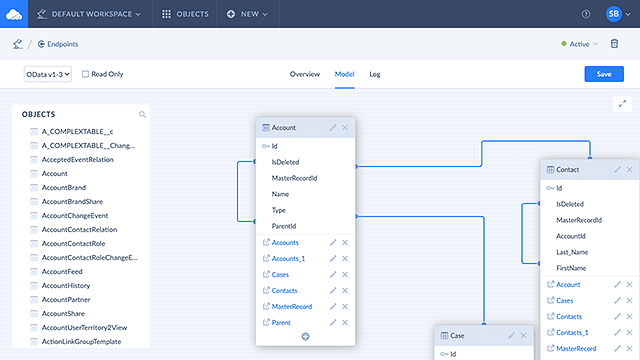Remove the Parent navigation property
The width and height of the screenshot is (640, 360).
[x=345, y=322]
